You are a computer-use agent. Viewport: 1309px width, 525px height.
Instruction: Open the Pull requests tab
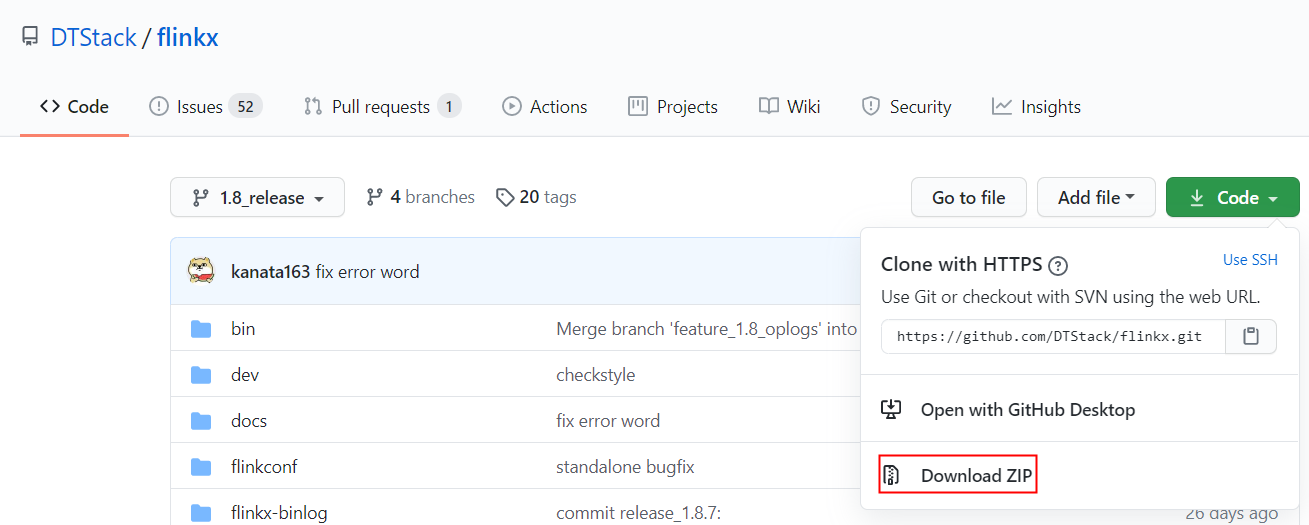click(381, 107)
